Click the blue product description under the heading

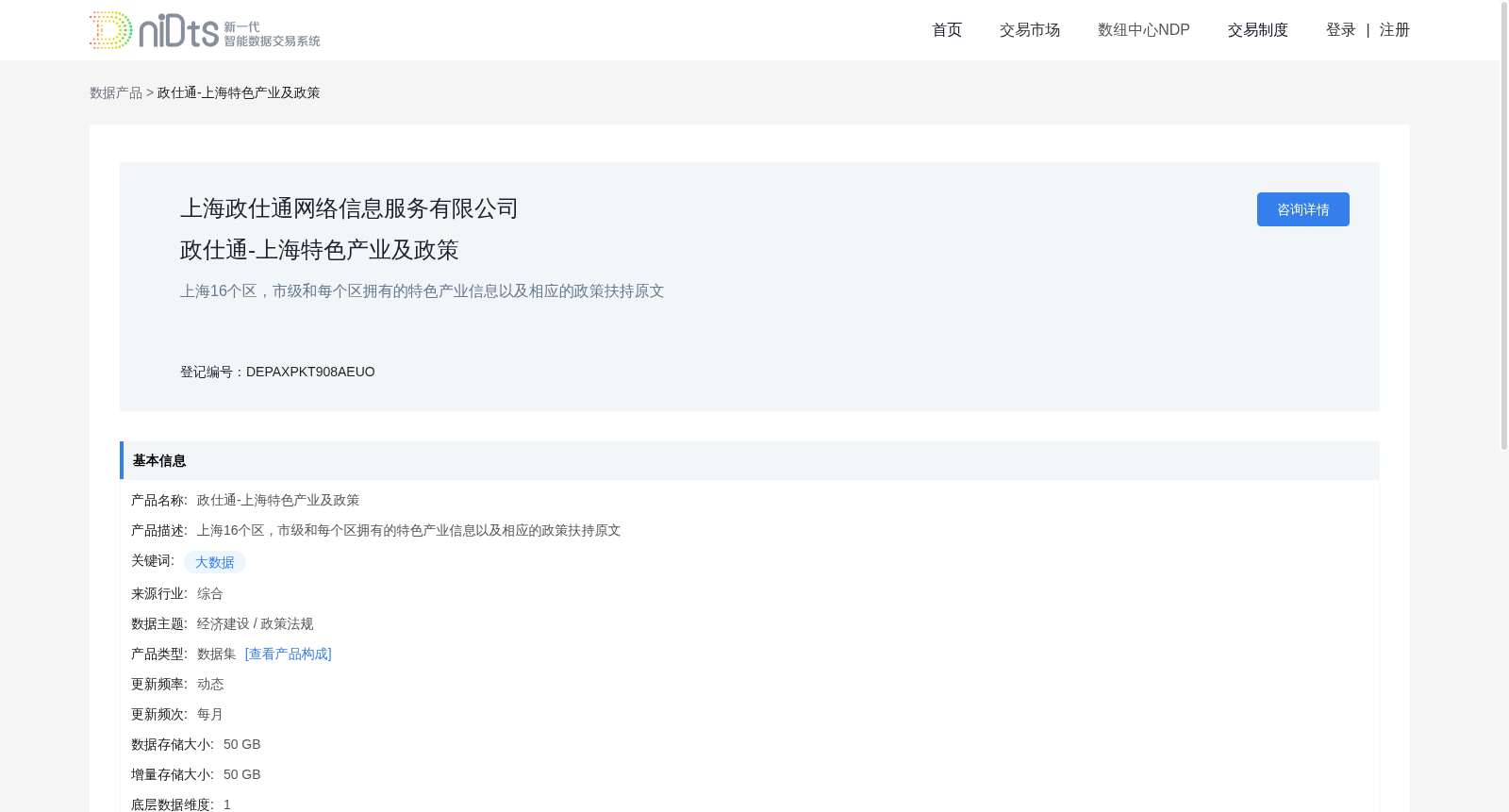(423, 291)
